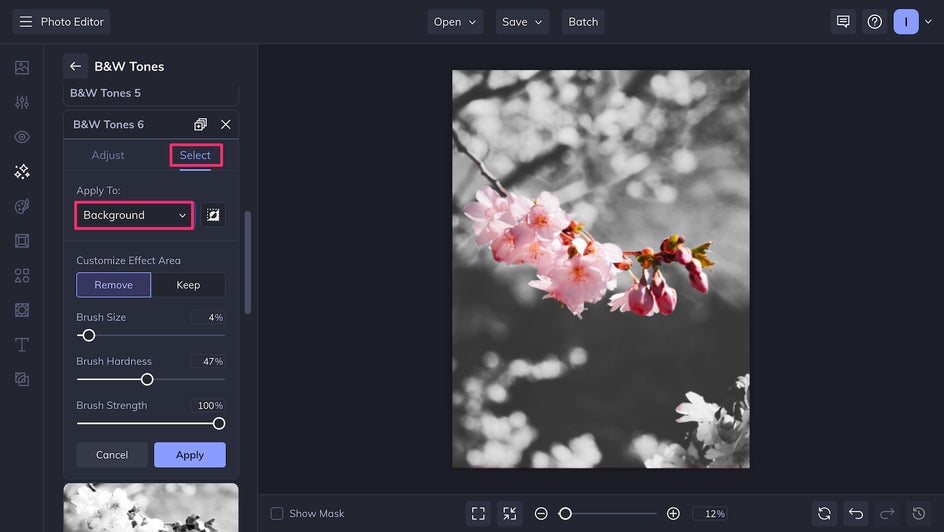The image size is (944, 532).
Task: Open the Open dropdown menu
Action: [455, 22]
